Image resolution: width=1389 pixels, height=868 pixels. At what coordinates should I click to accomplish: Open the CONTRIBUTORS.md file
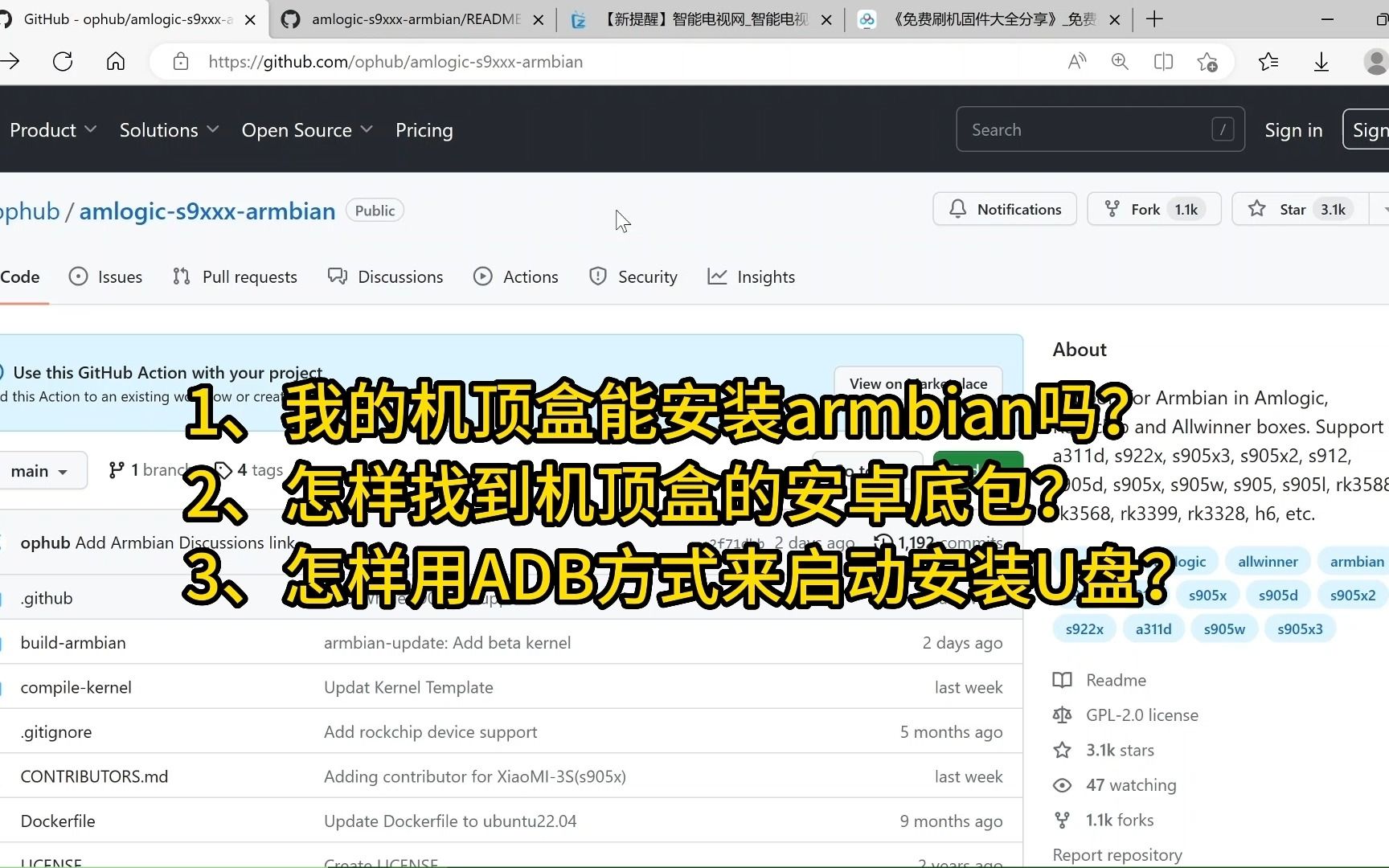(x=94, y=776)
